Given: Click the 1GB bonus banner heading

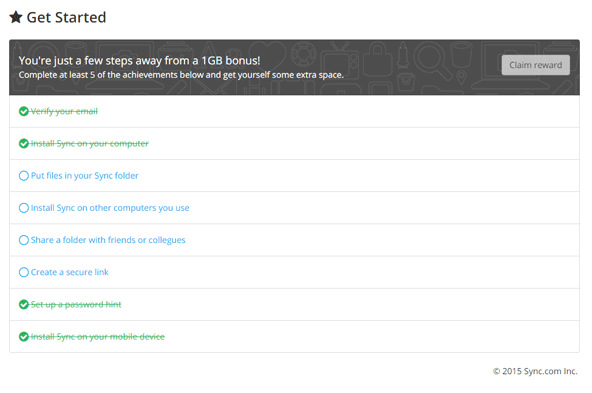Looking at the screenshot, I should pos(139,60).
